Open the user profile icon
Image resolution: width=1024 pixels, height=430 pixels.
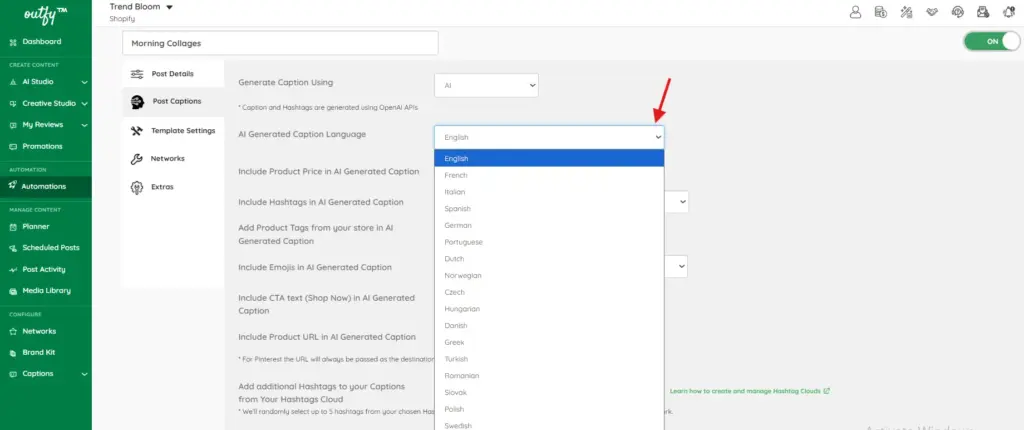[855, 12]
